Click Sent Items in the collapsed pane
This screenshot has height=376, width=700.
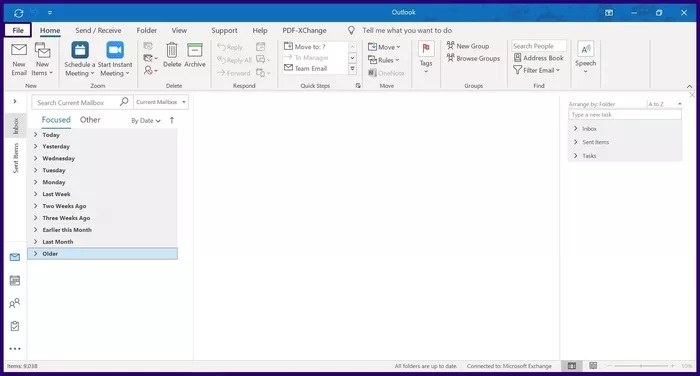click(x=16, y=158)
